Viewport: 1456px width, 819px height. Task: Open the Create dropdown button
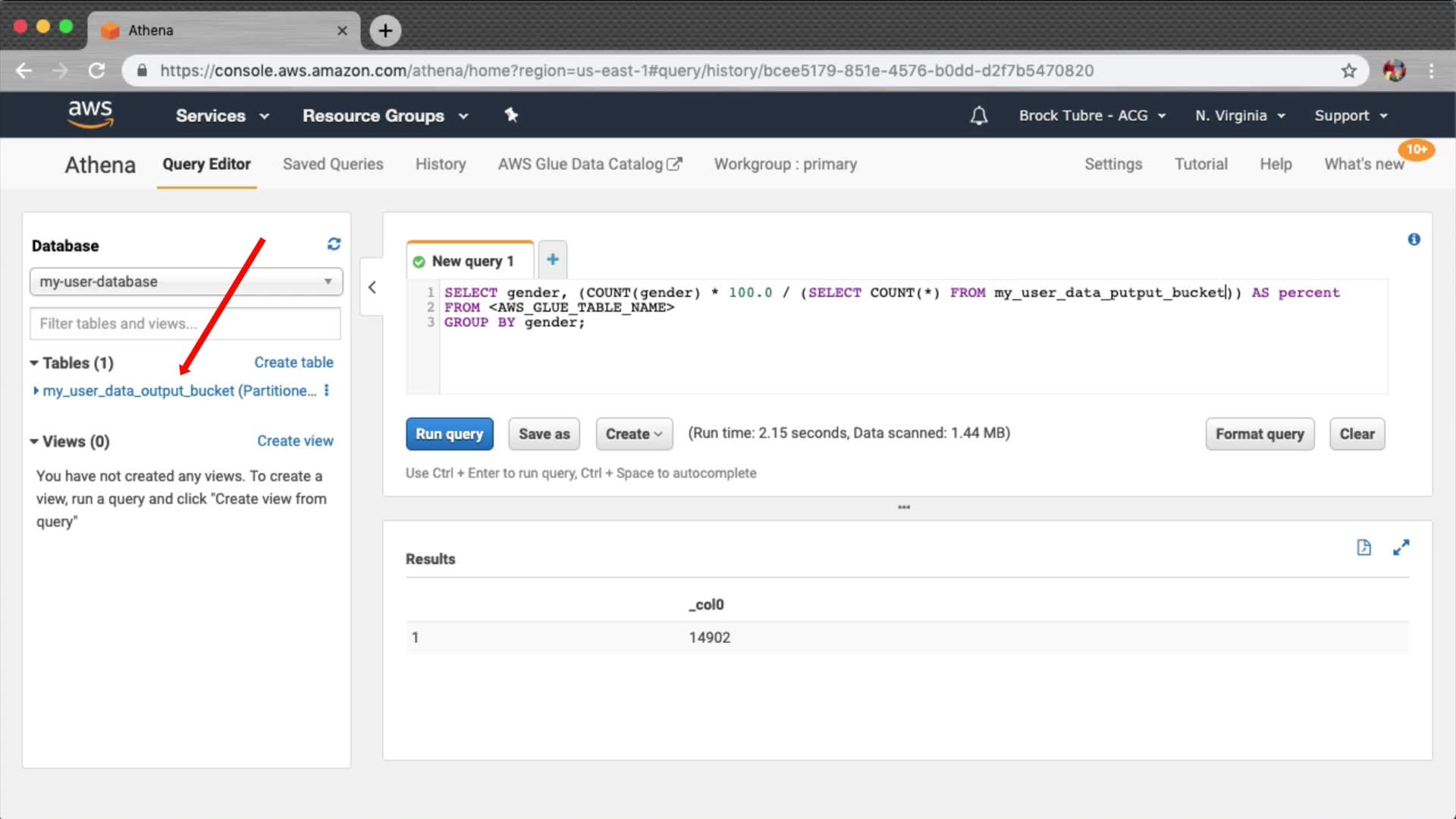[634, 434]
